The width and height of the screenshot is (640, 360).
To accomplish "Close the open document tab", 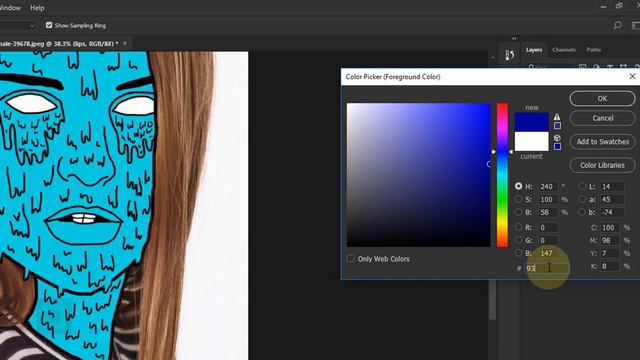I will [x=125, y=43].
